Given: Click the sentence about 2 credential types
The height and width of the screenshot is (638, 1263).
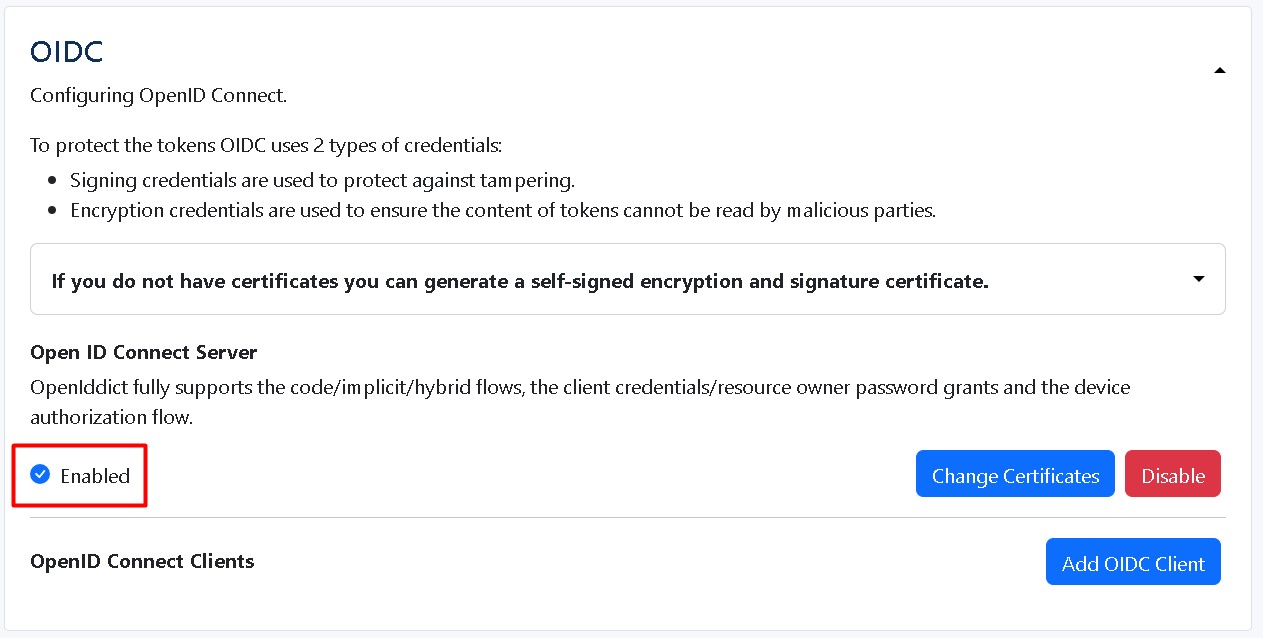Looking at the screenshot, I should pyautogui.click(x=266, y=146).
